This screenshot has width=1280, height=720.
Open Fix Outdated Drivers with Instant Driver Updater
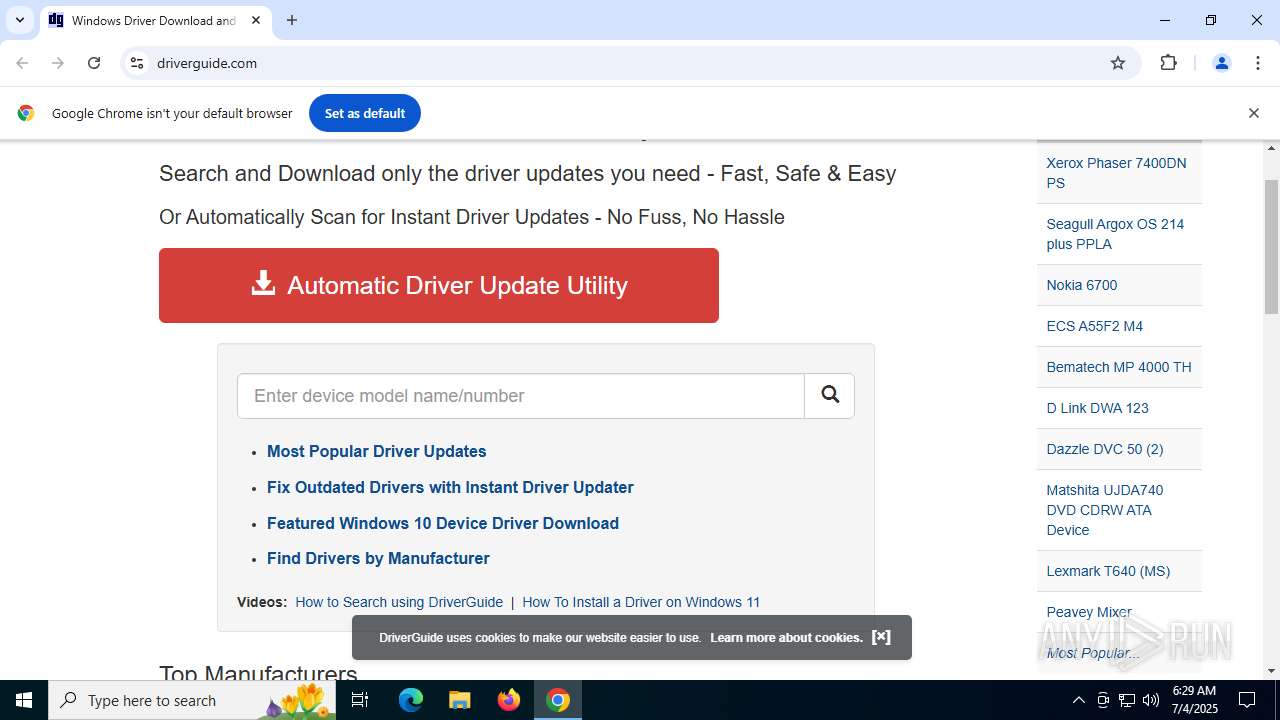[450, 488]
